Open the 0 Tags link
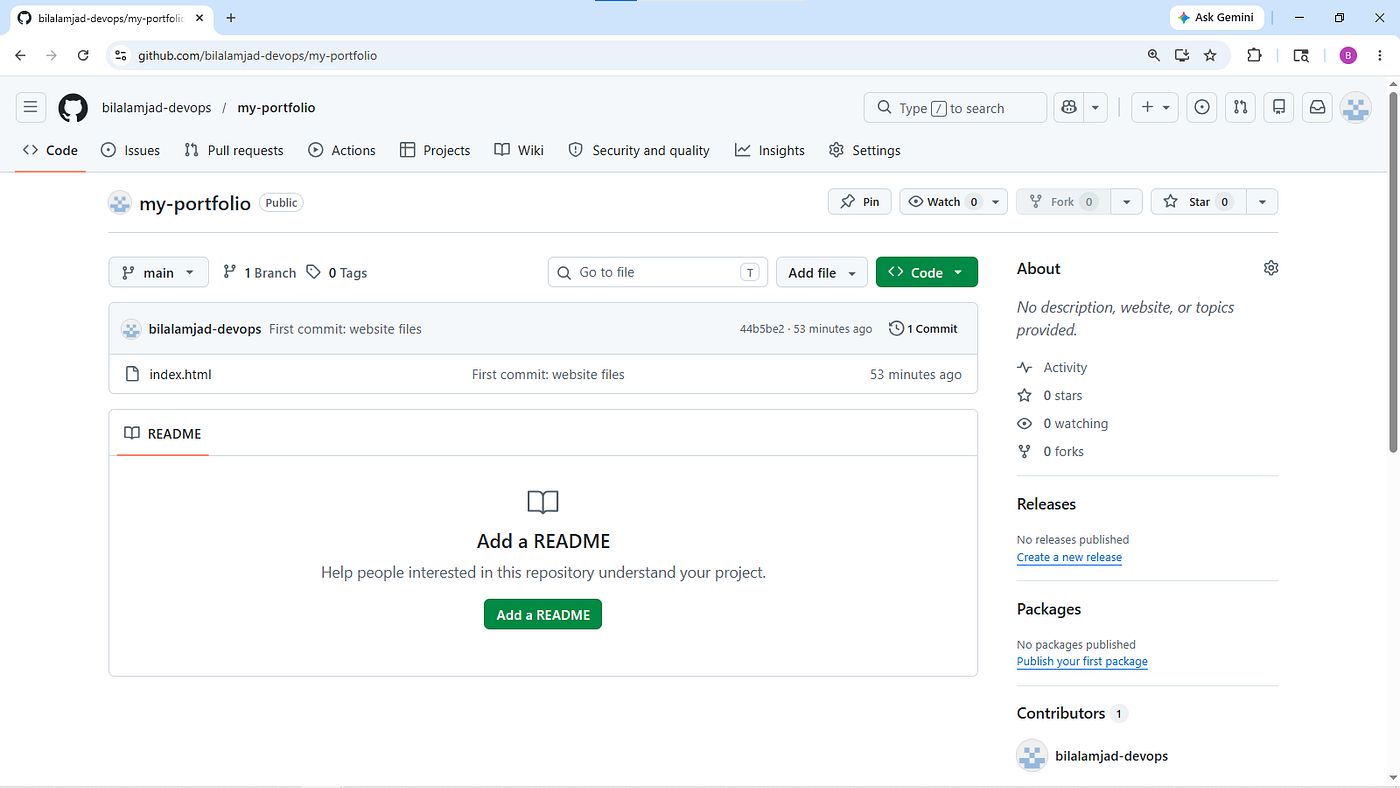Image resolution: width=1400 pixels, height=788 pixels. 337,272
